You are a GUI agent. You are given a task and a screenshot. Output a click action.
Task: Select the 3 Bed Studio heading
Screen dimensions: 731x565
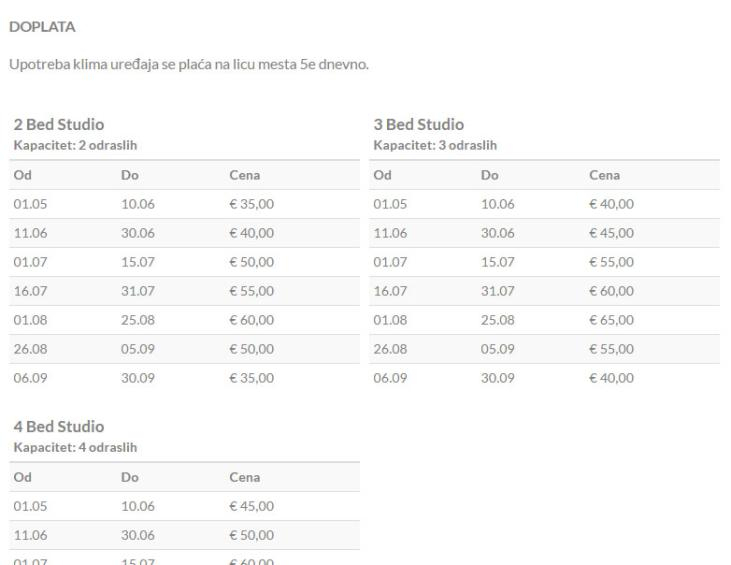tap(418, 125)
